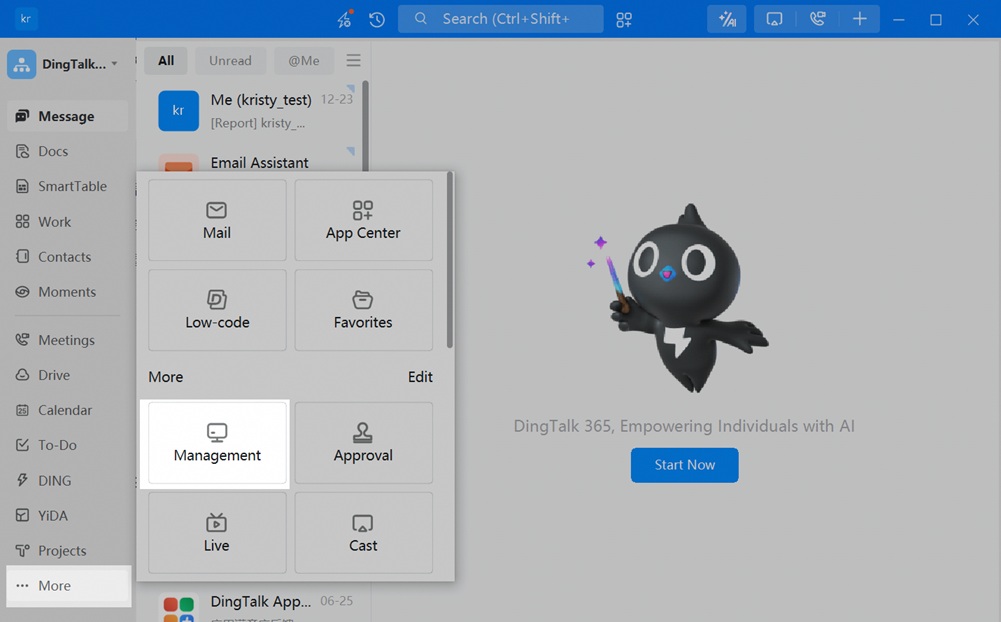This screenshot has height=622, width=1001.
Task: Open To-Do from the sidebar
Action: [x=68, y=445]
